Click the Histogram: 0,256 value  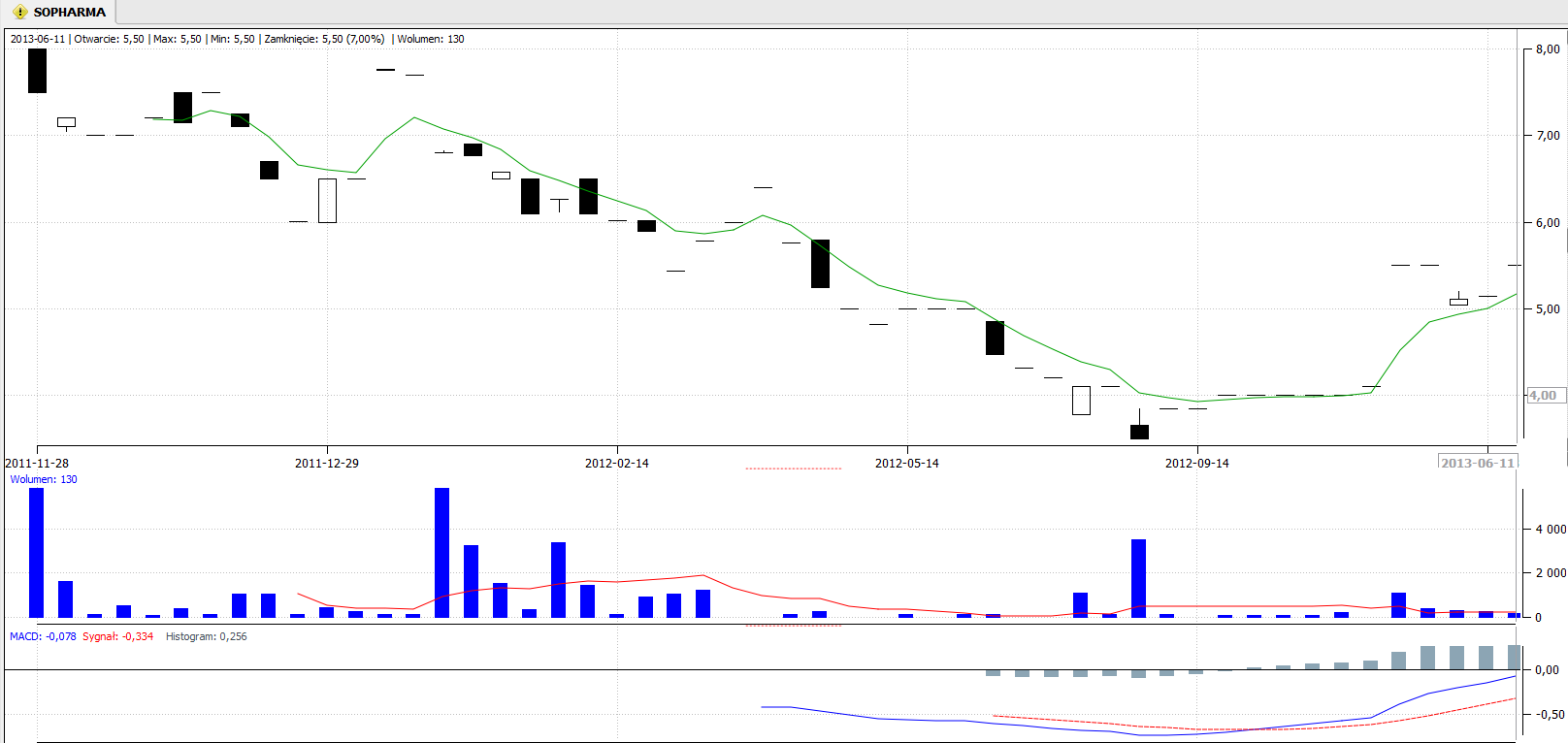tap(206, 636)
